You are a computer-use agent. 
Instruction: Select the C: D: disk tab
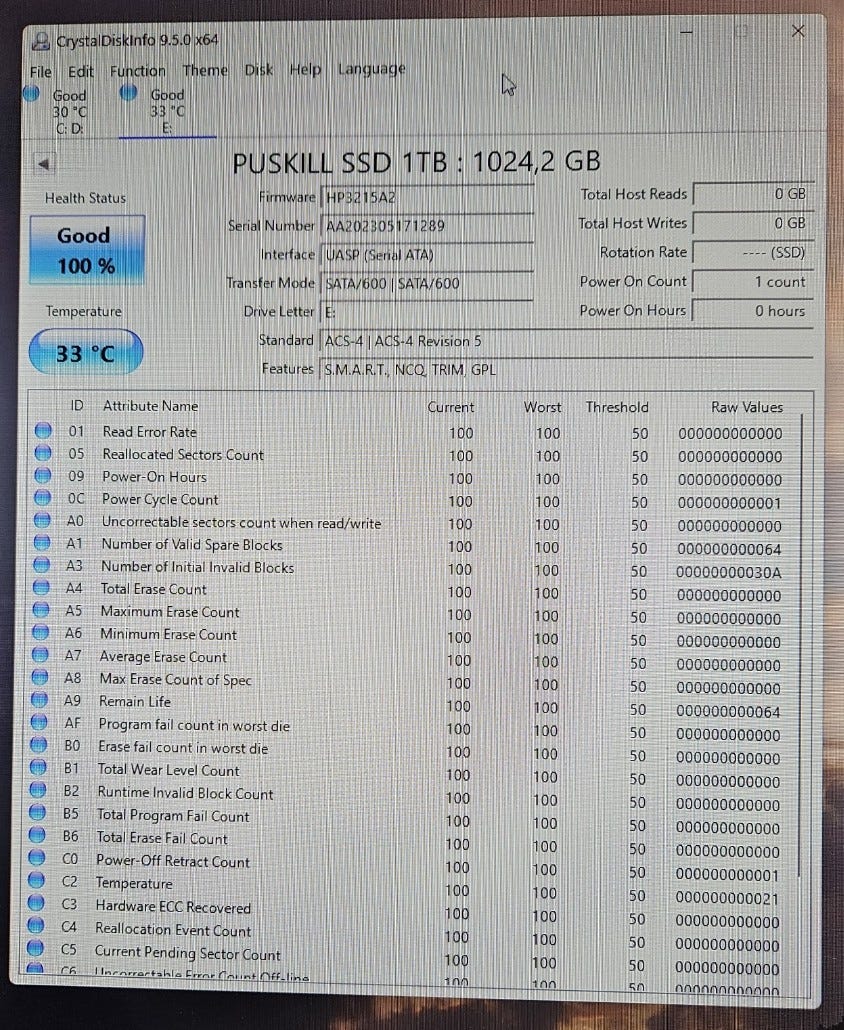58,111
